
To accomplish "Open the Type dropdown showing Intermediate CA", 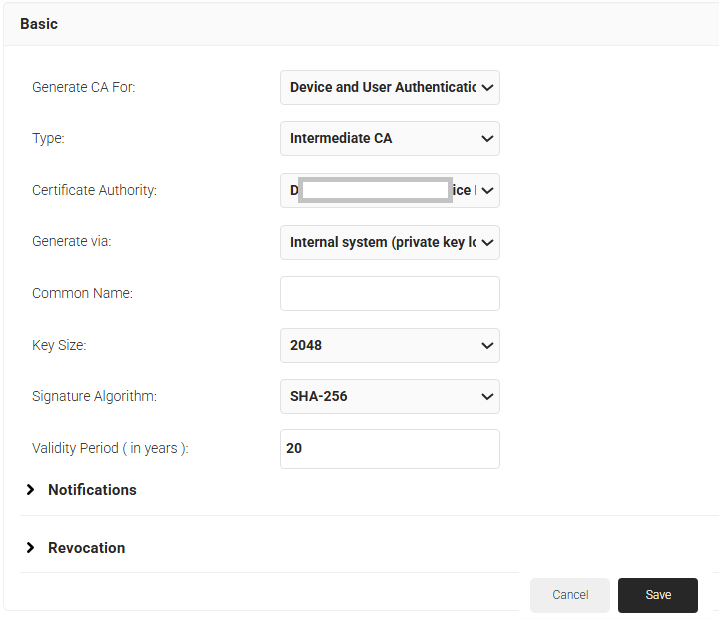I will pyautogui.click(x=389, y=138).
